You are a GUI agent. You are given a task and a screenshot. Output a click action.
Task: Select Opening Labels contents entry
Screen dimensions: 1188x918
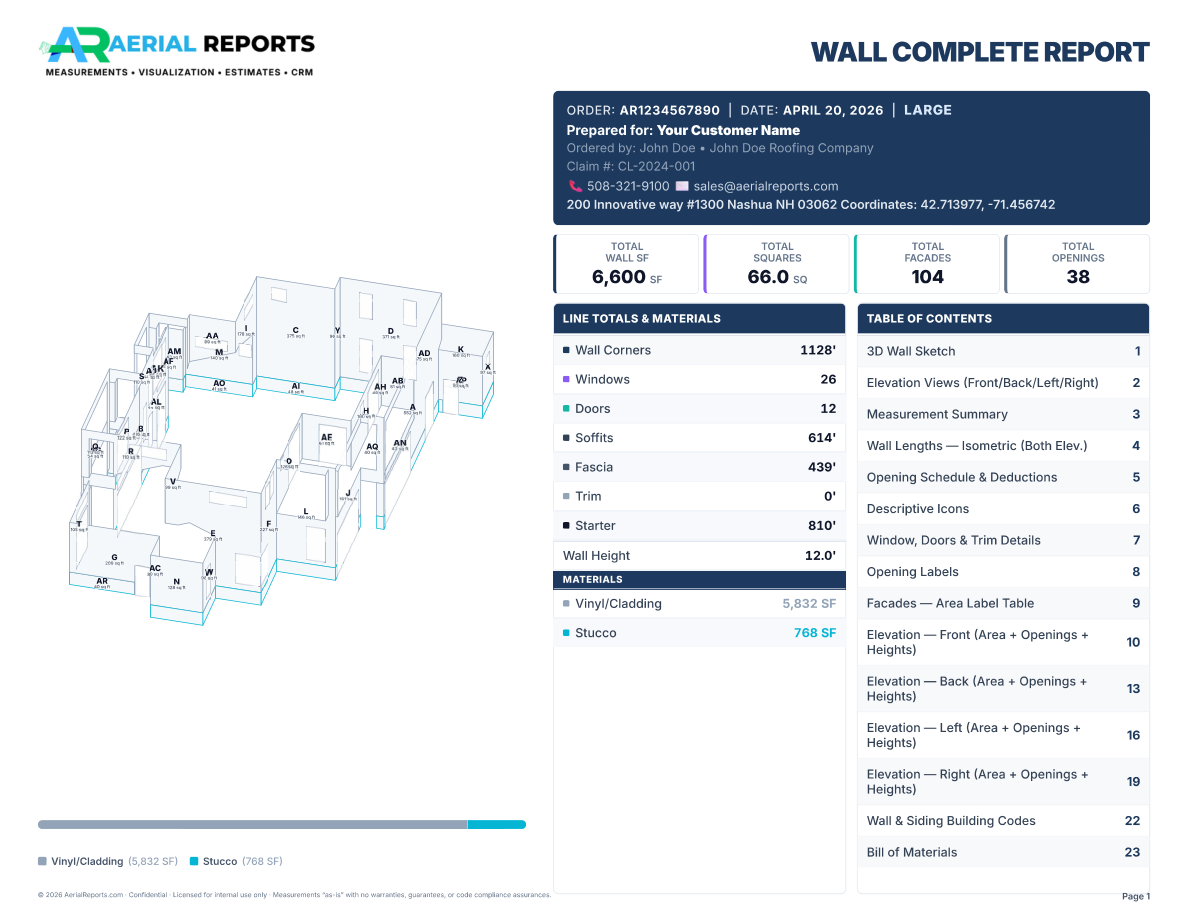point(1003,572)
